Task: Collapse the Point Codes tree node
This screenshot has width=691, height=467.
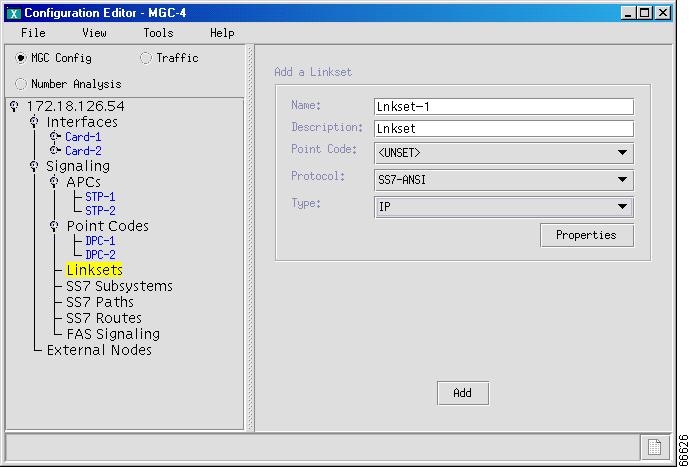Action: pyautogui.click(x=54, y=226)
